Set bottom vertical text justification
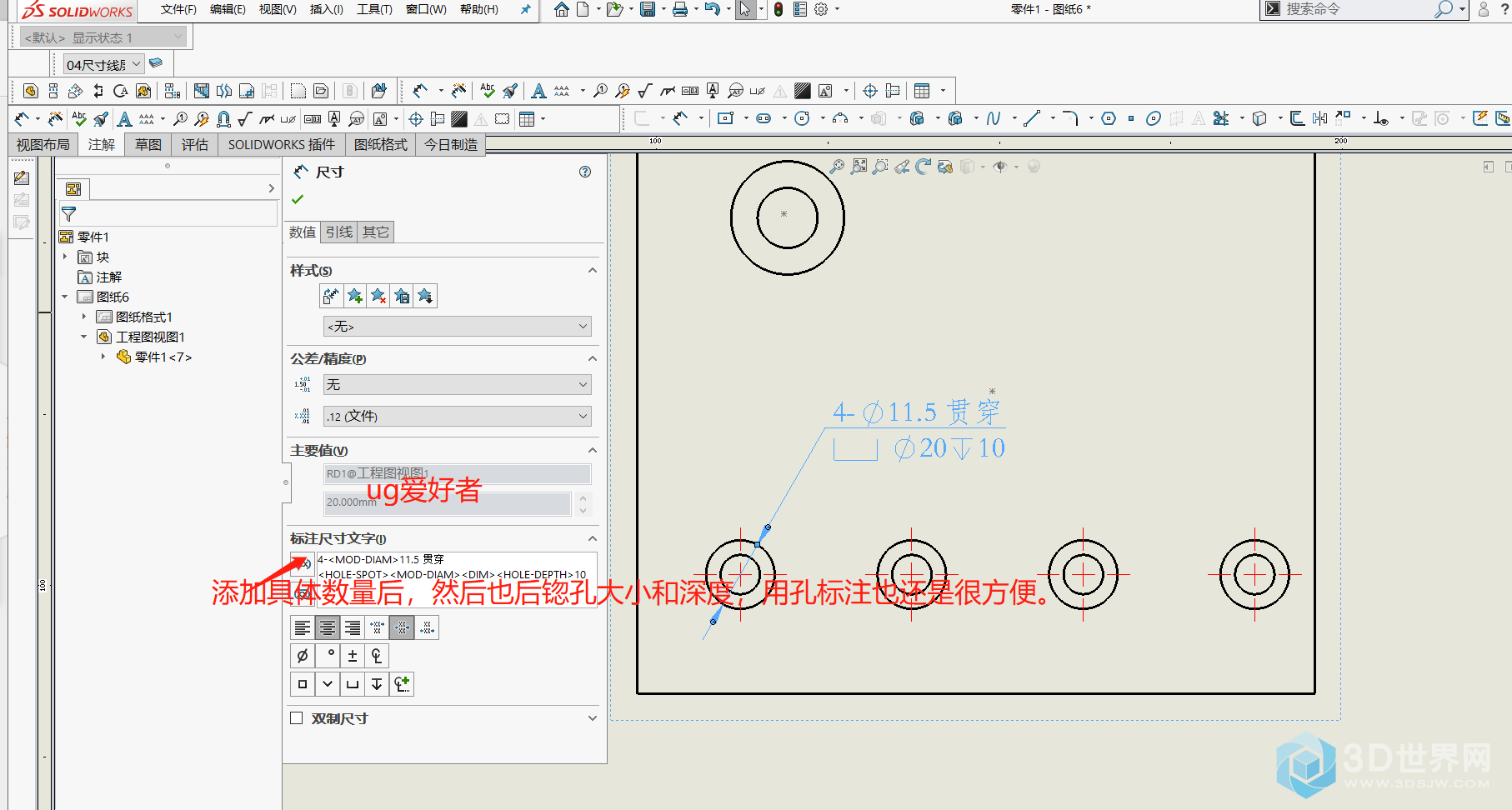Screen dimensions: 1512x810 click(x=427, y=627)
